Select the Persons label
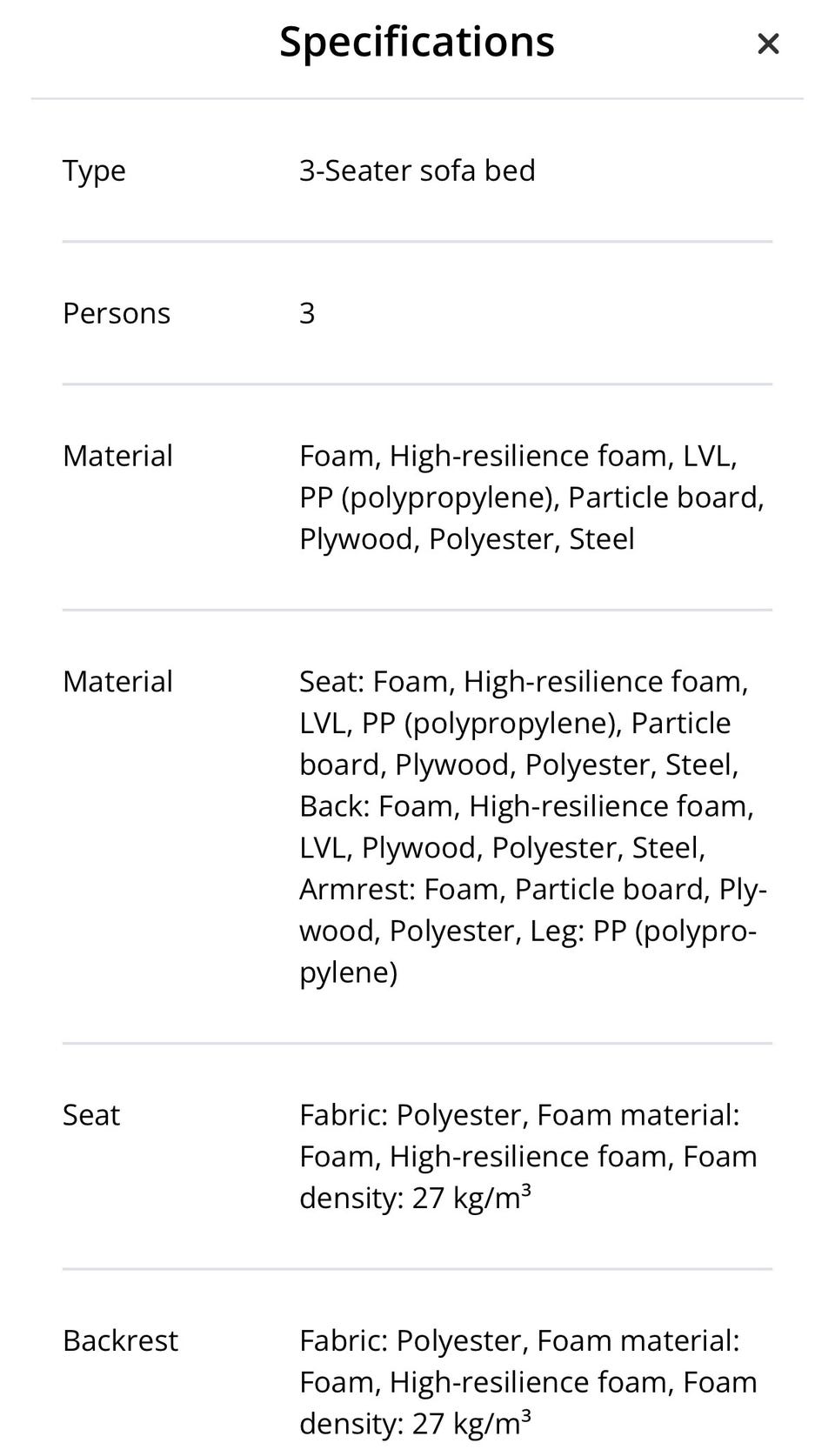This screenshot has height=1456, width=835. (117, 313)
